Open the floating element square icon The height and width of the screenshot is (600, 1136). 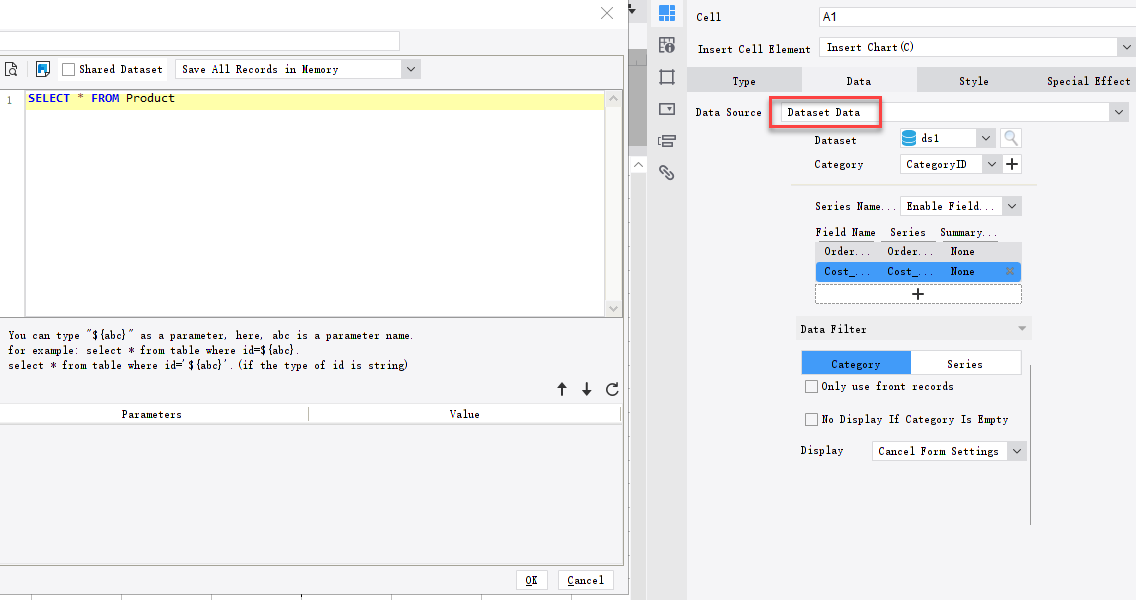tap(667, 77)
